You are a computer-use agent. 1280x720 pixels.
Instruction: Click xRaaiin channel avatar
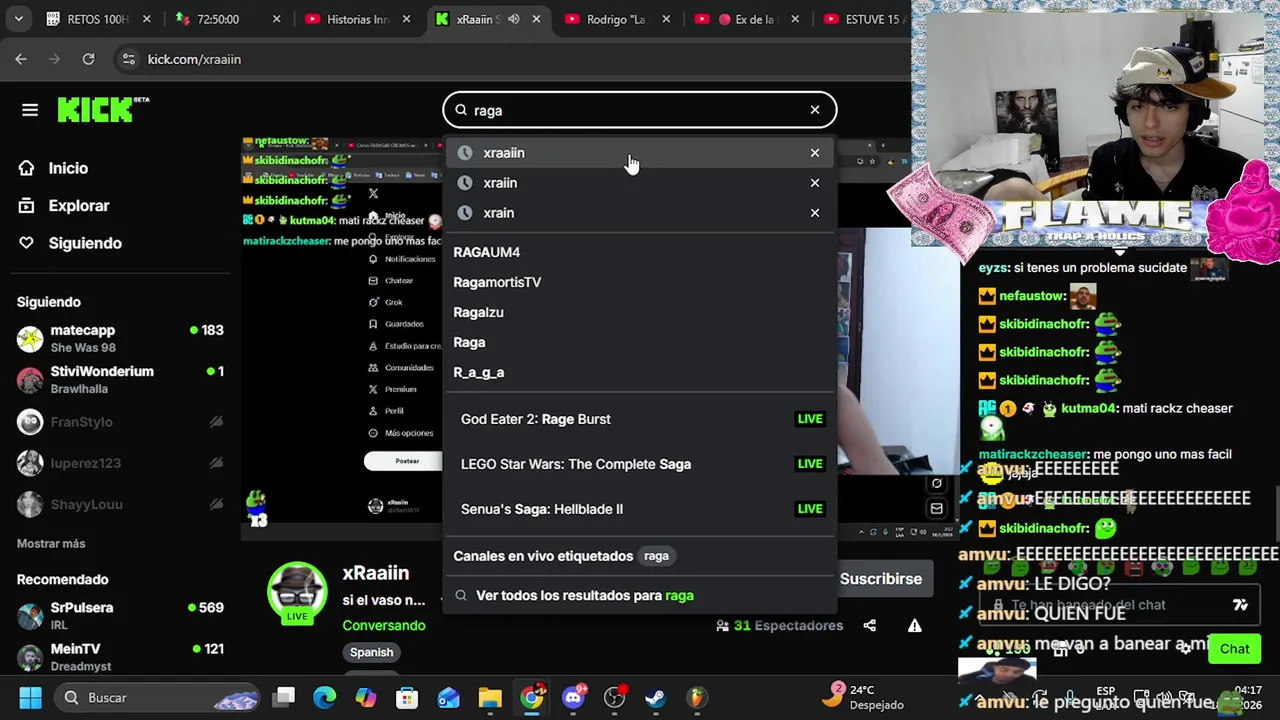pos(297,591)
